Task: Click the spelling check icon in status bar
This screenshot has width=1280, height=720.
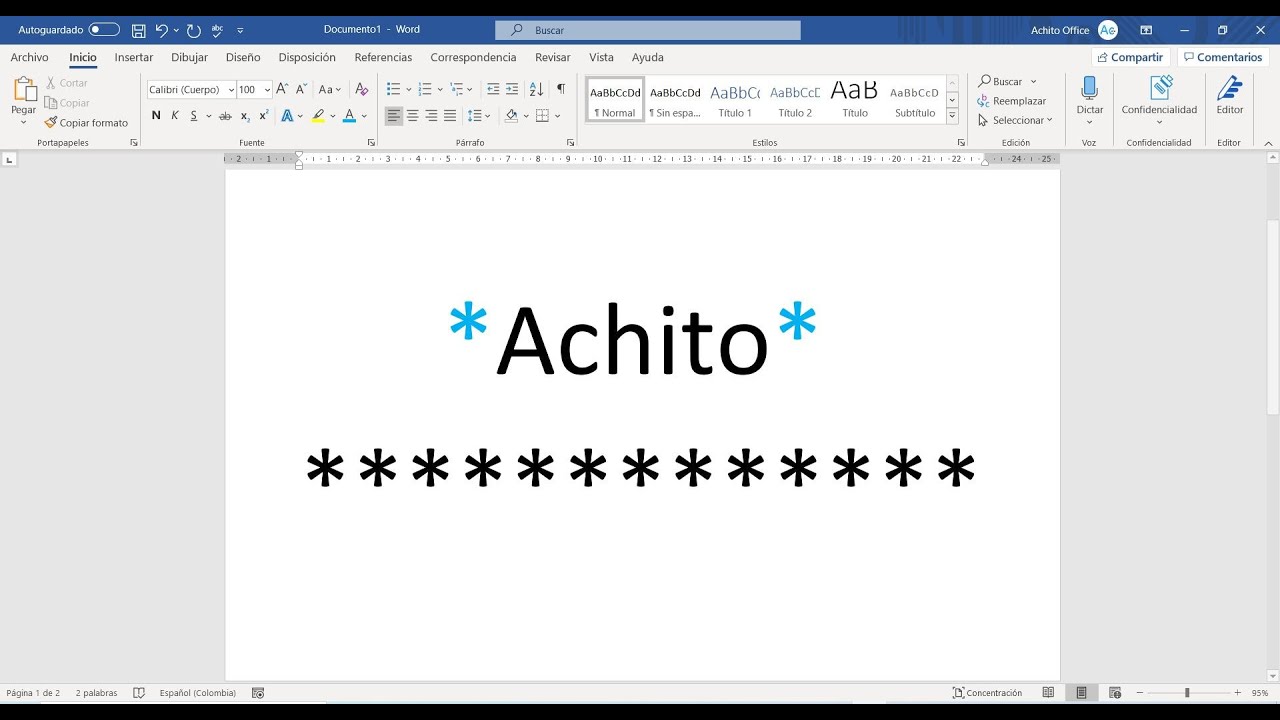Action: pos(139,693)
